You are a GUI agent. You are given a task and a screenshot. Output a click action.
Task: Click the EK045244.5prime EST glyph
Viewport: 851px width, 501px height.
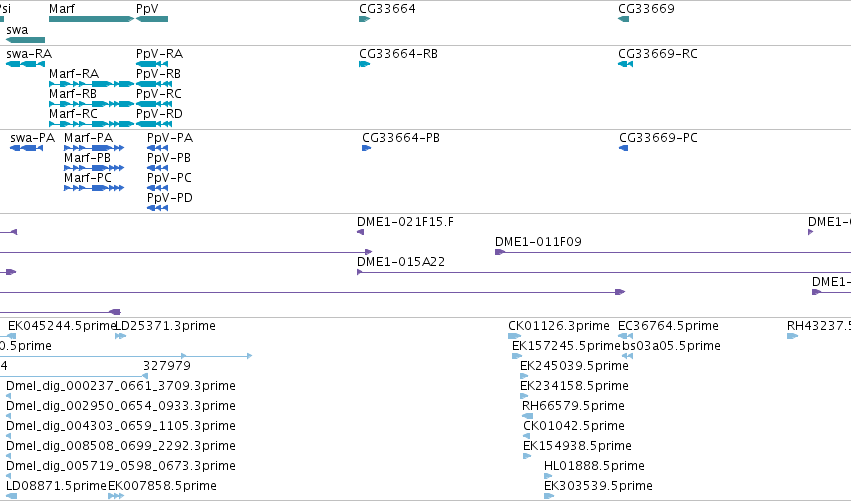(x=8, y=336)
